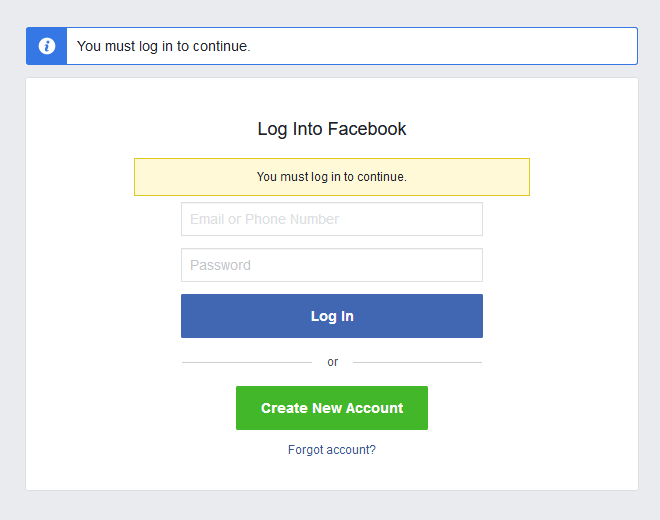660x520 pixels.
Task: Click the yellow must log in notice
Action: [332, 177]
